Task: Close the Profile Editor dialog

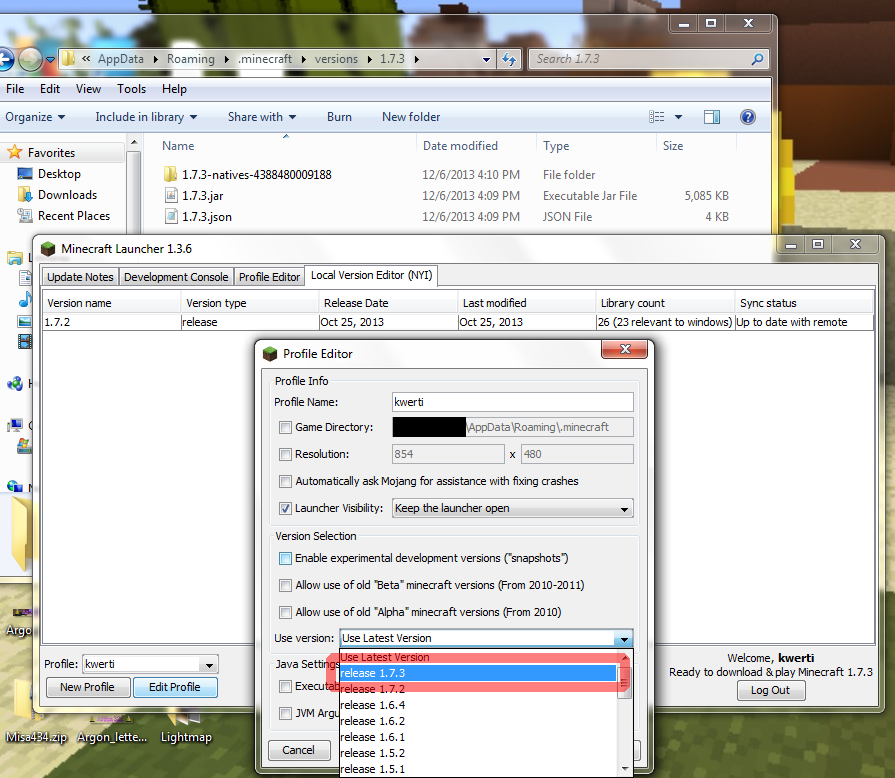Action: point(624,349)
